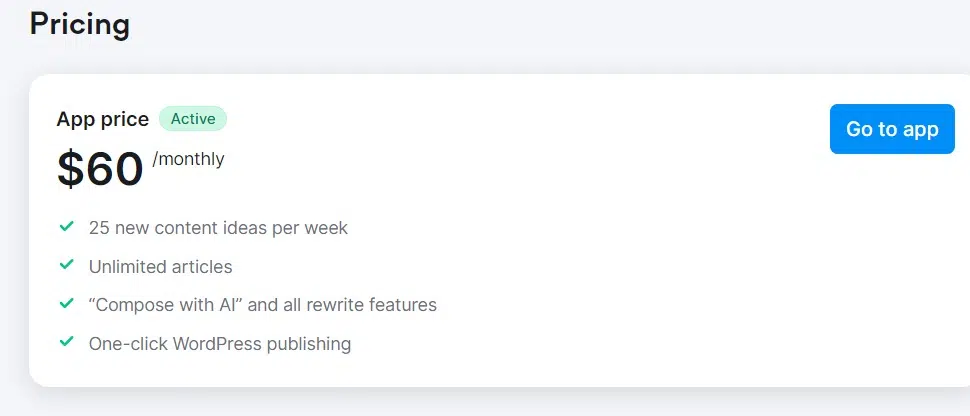The height and width of the screenshot is (416, 970).
Task: Click the /monthly billing period text
Action: pyautogui.click(x=188, y=158)
